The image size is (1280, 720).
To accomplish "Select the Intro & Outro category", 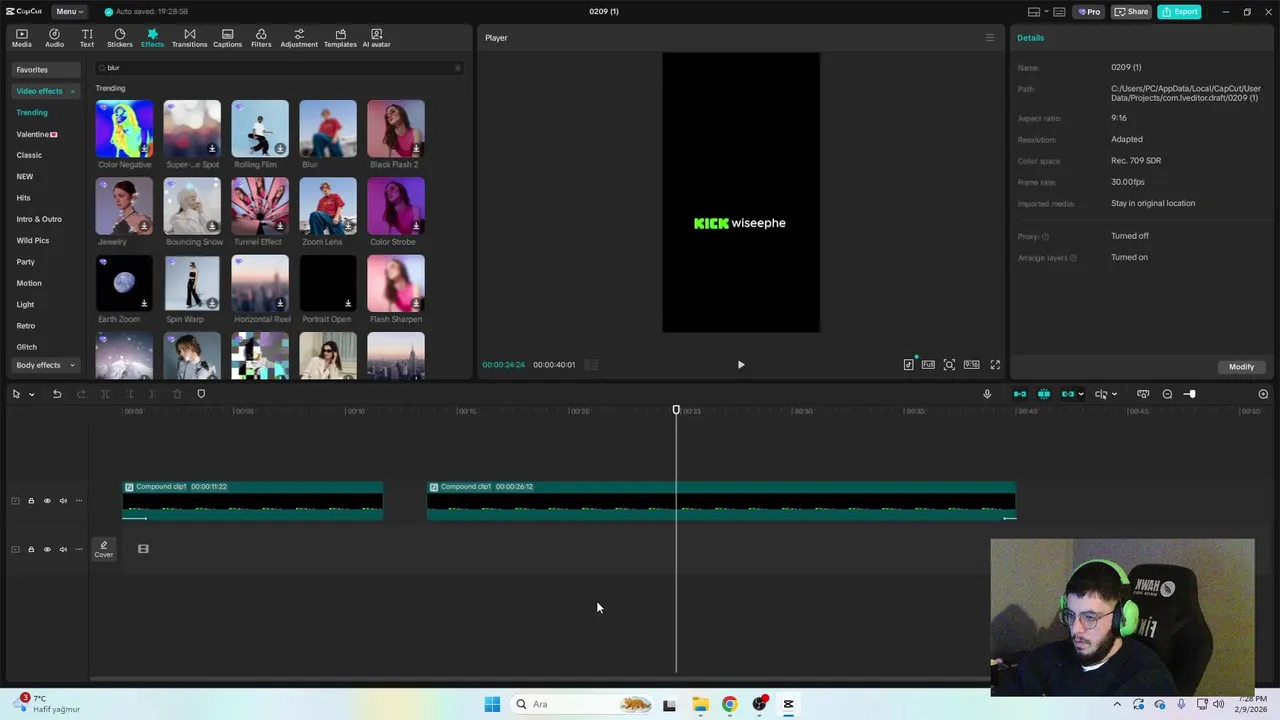I will [39, 219].
